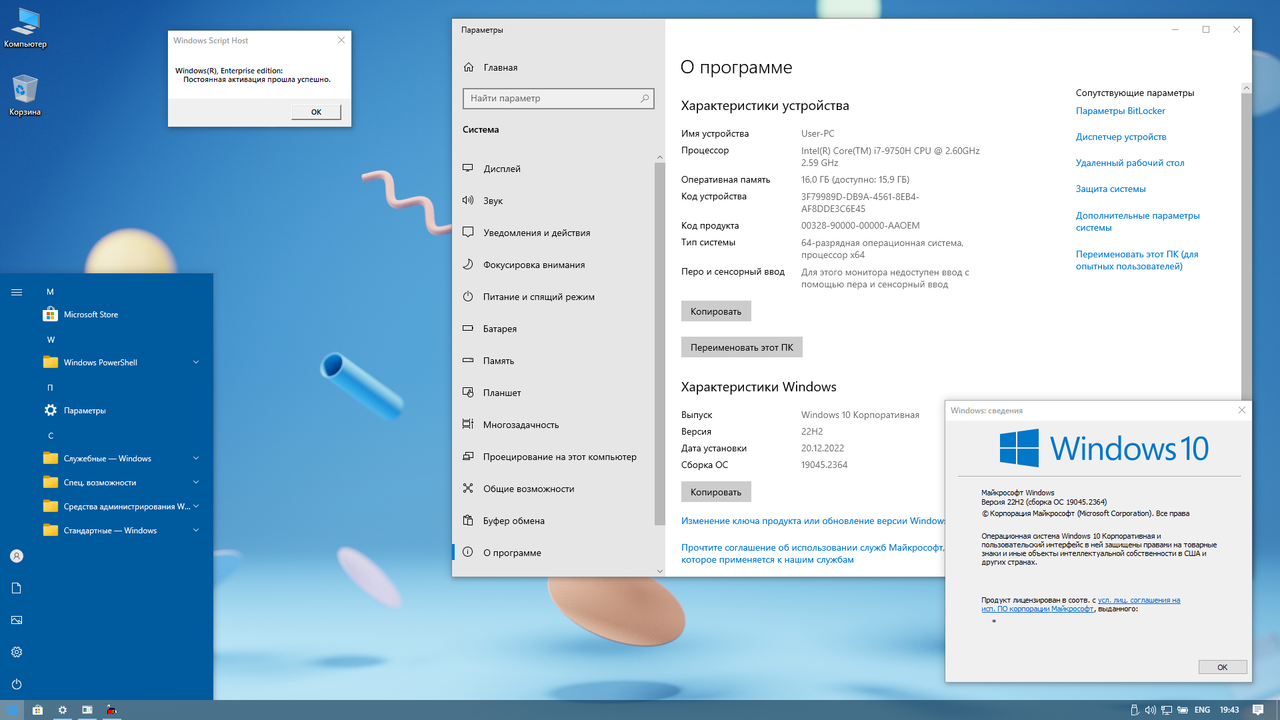Click the letter M header in Start list

click(x=50, y=291)
